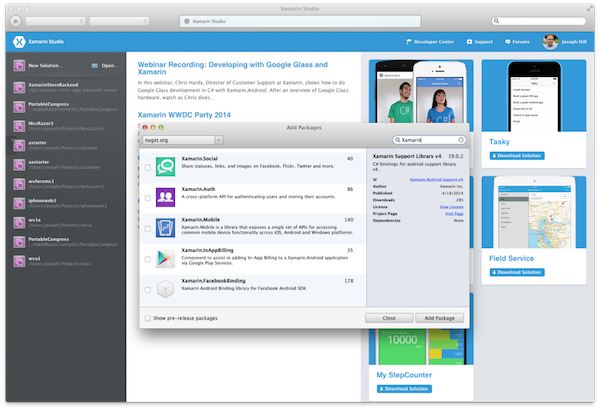Click the Xamarin.Mobile package icon

click(165, 228)
